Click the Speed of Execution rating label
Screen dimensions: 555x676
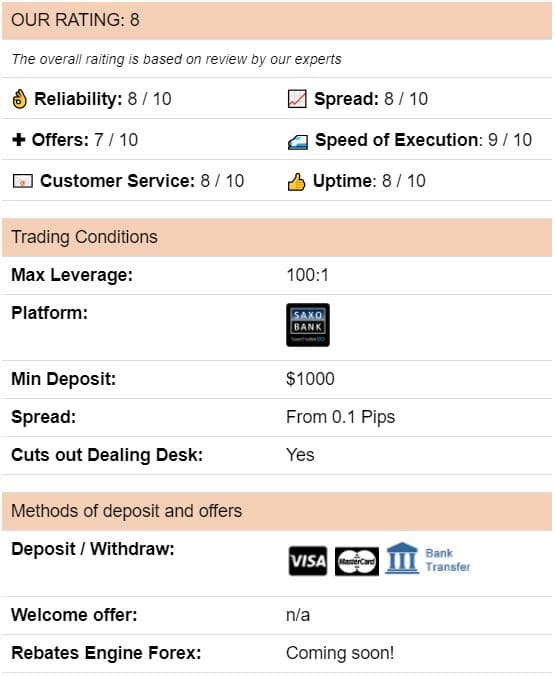[397, 140]
